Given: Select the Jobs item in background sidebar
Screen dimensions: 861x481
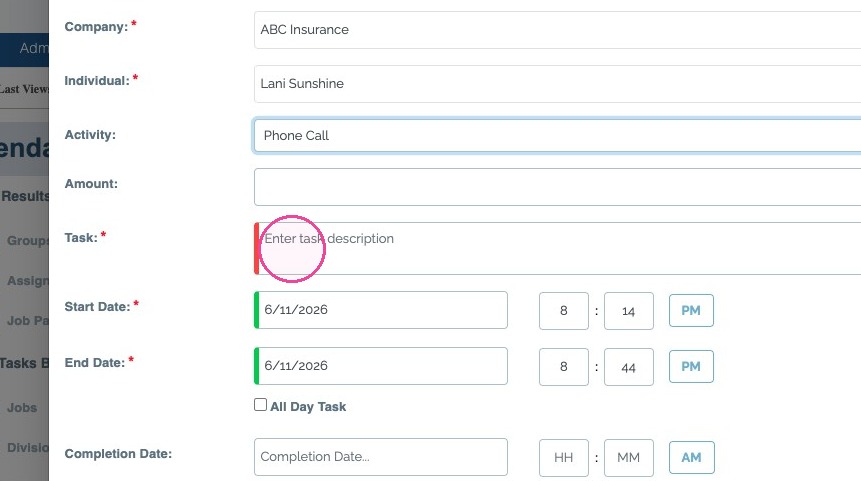Looking at the screenshot, I should [22, 408].
